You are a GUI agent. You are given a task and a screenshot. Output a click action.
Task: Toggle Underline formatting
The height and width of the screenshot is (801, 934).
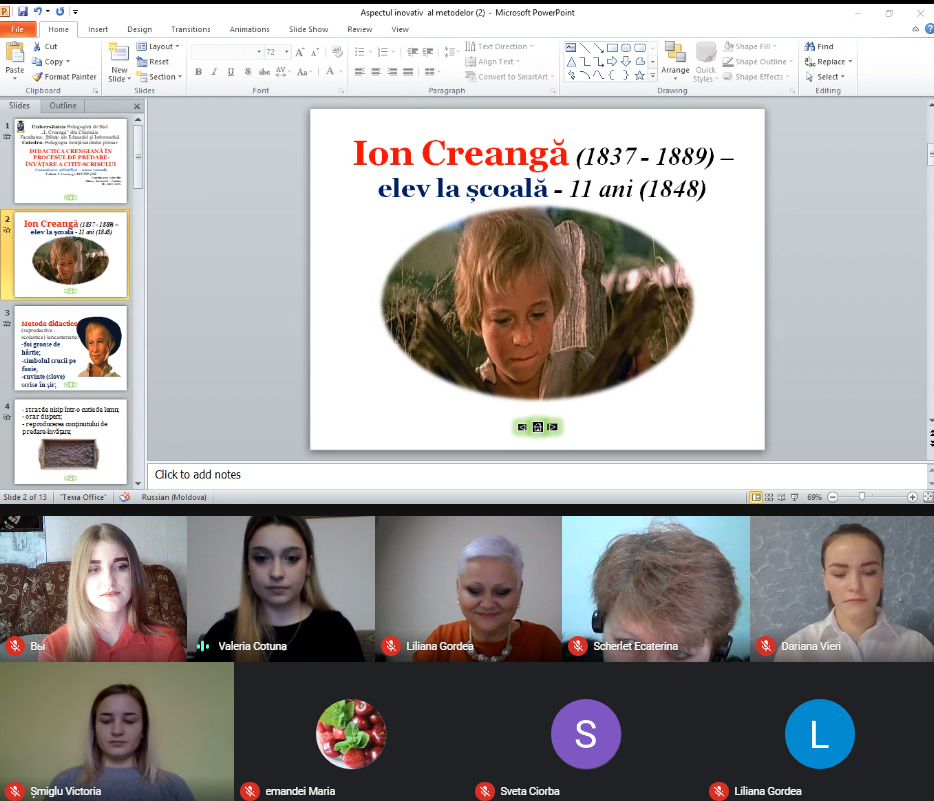tap(231, 72)
